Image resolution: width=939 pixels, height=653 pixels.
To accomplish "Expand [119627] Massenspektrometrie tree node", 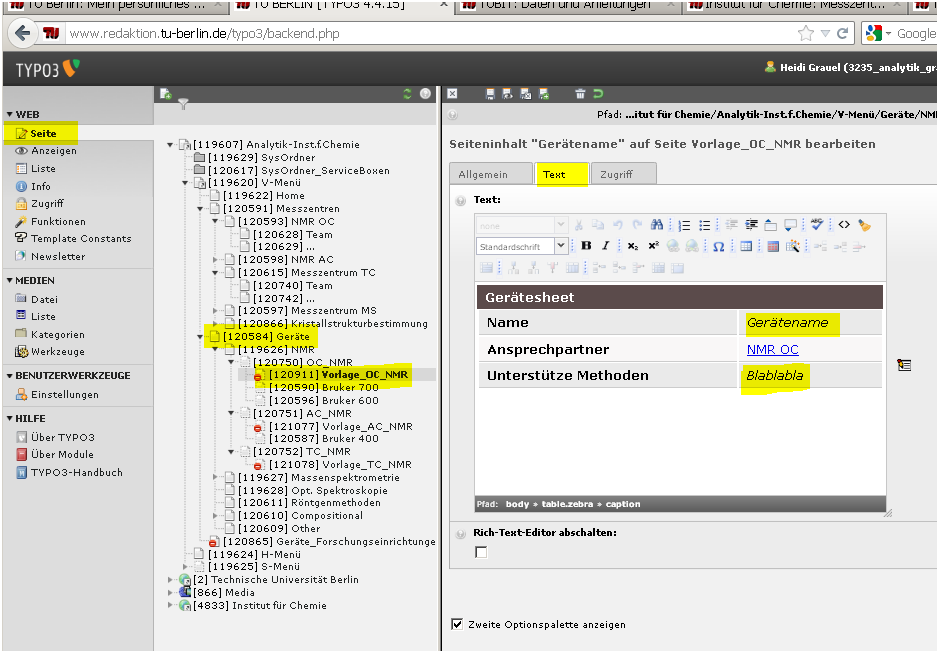I will [215, 477].
